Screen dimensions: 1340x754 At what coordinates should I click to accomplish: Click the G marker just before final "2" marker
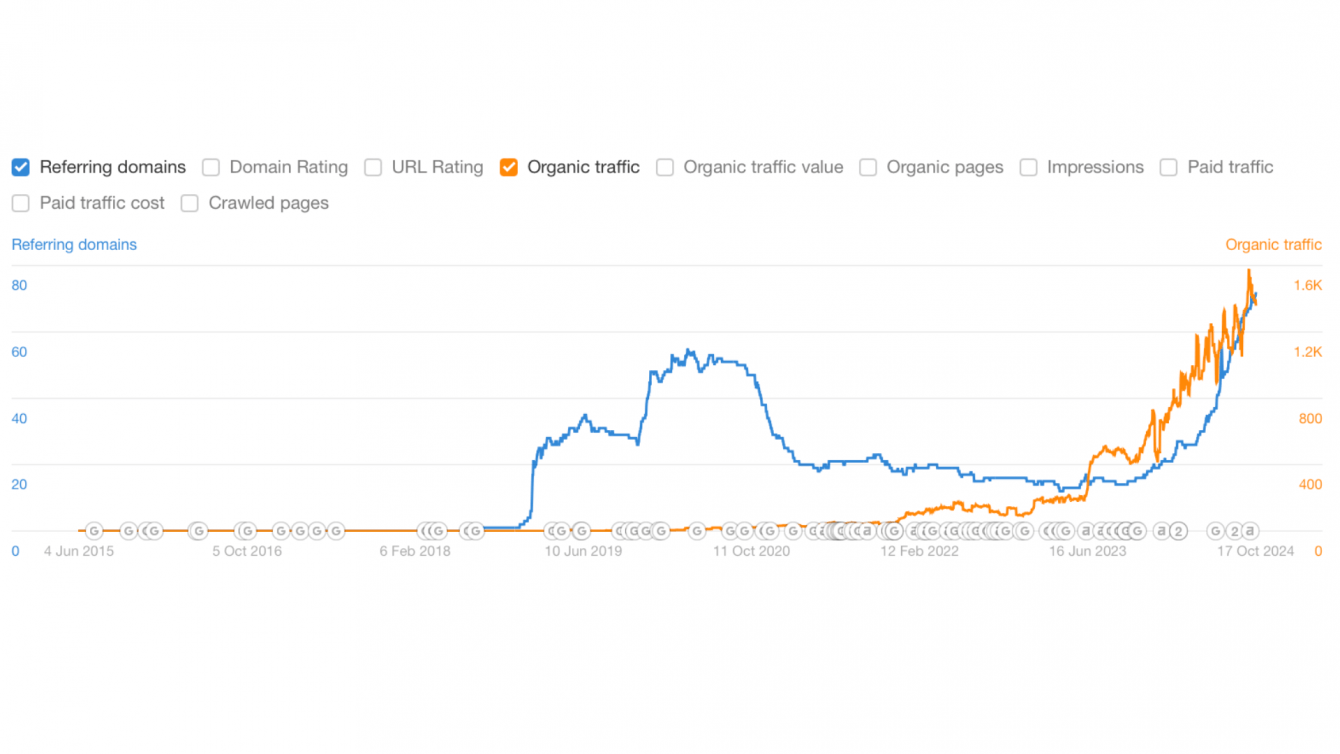click(1215, 531)
